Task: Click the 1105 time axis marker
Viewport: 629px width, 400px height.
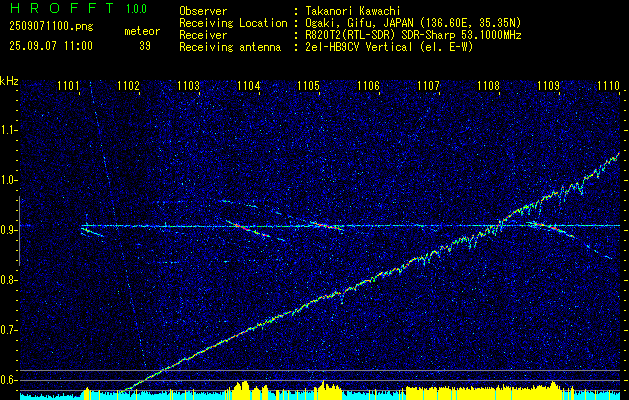Action: 308,85
